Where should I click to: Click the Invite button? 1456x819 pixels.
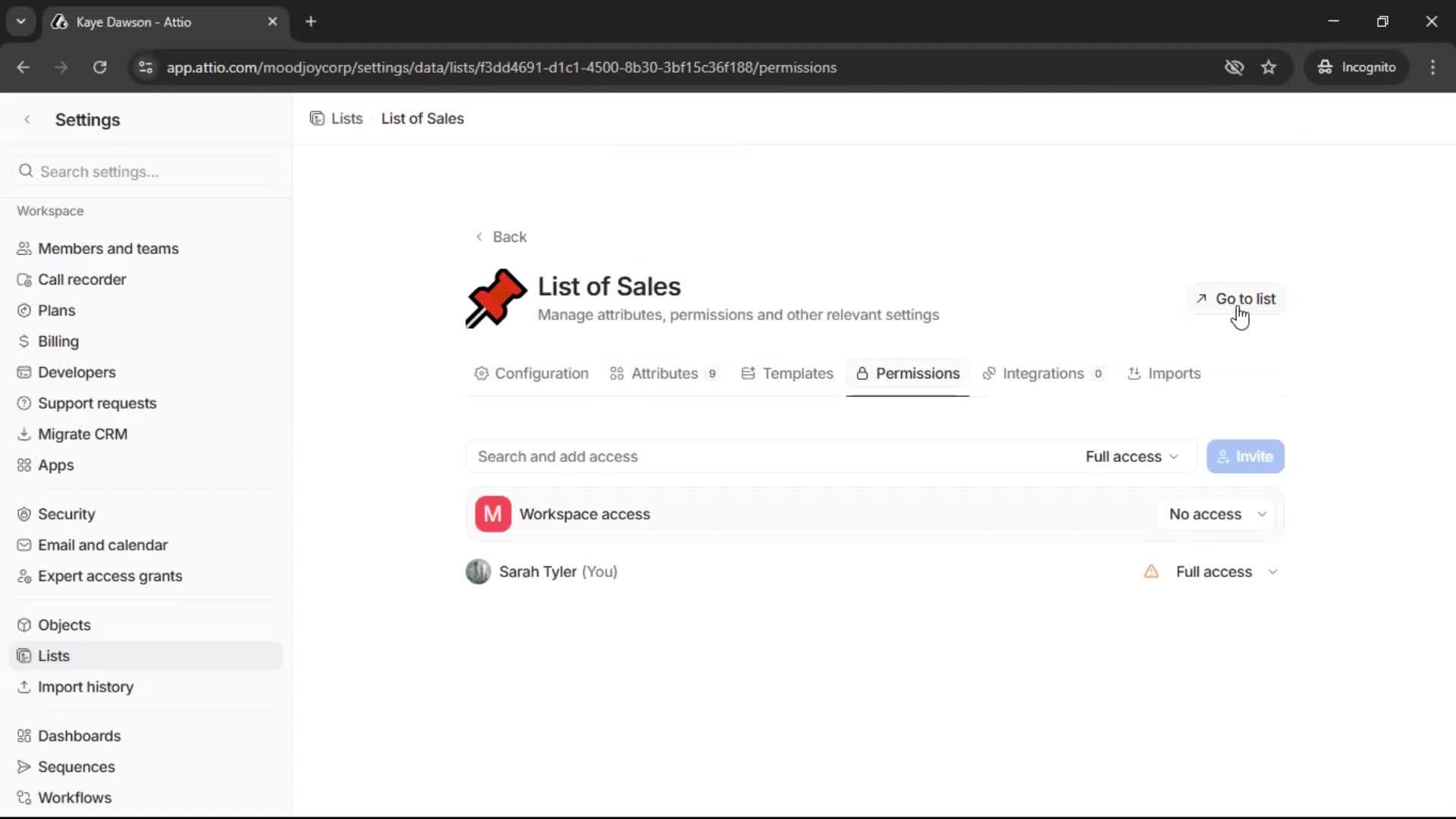coord(1245,456)
